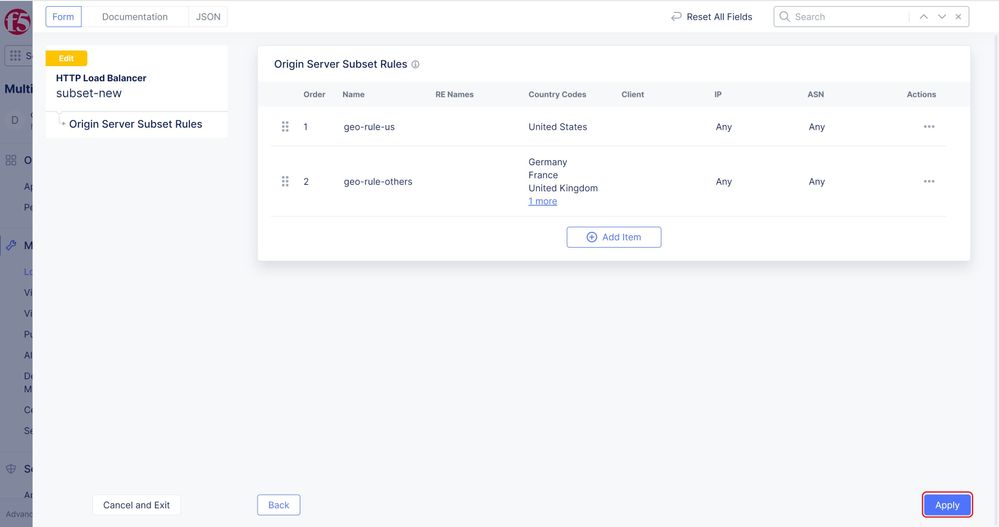999x527 pixels.
Task: Go to next search result arrow
Action: [941, 17]
